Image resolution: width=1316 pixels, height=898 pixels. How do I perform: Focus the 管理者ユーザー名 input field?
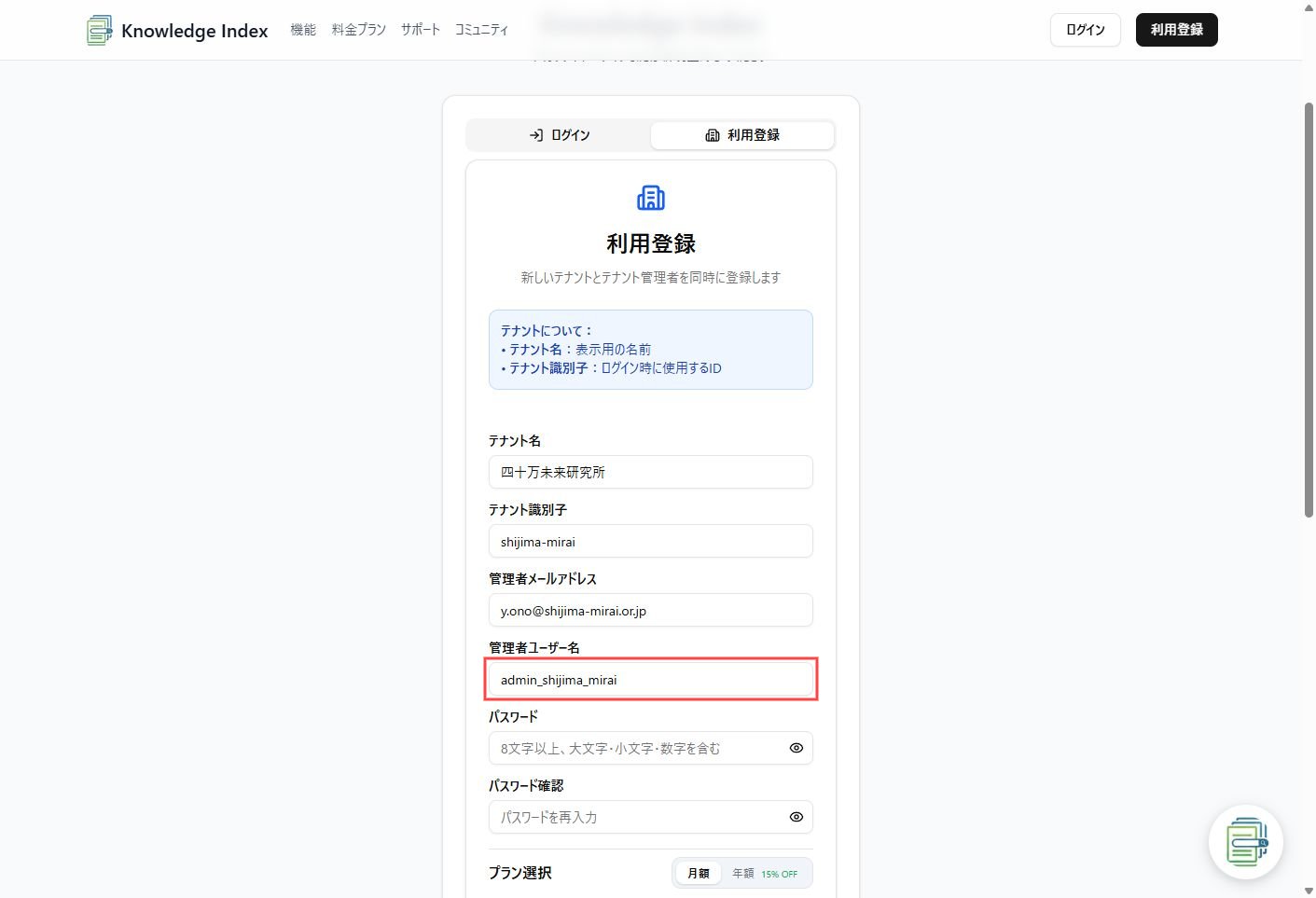(651, 679)
